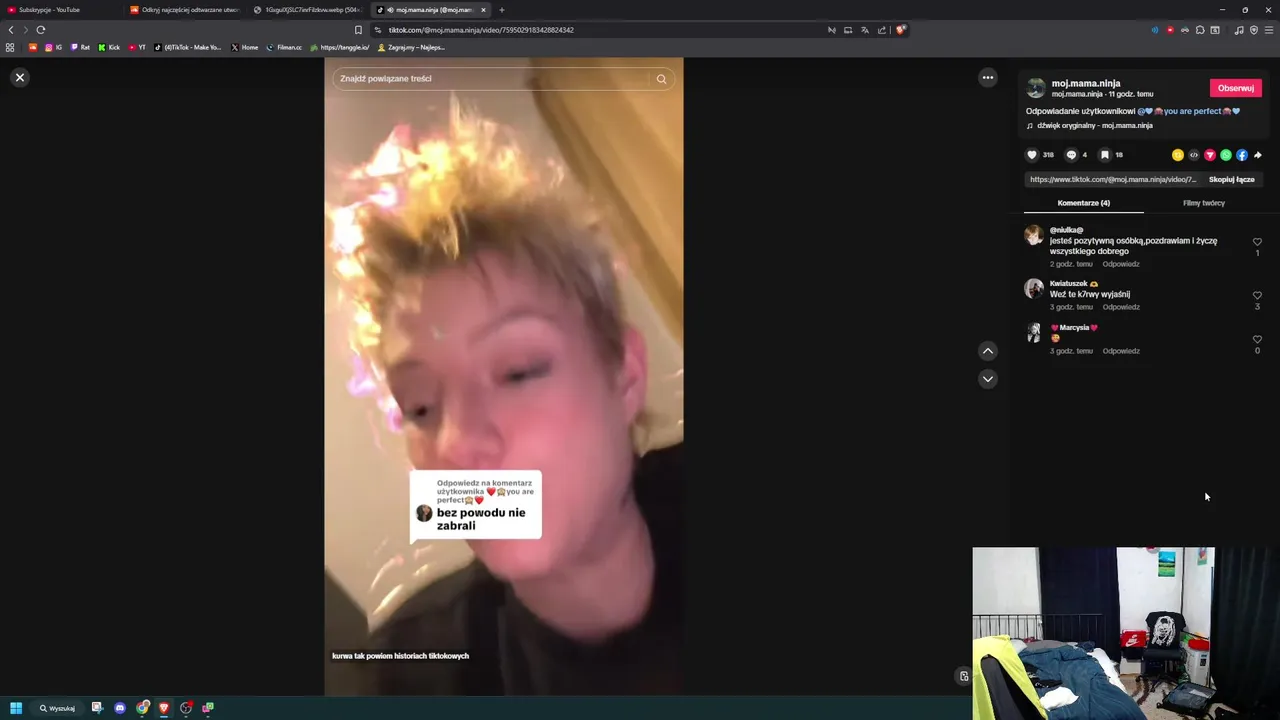
Task: Toggle tab audio mute speaker icon
Action: coord(390,10)
